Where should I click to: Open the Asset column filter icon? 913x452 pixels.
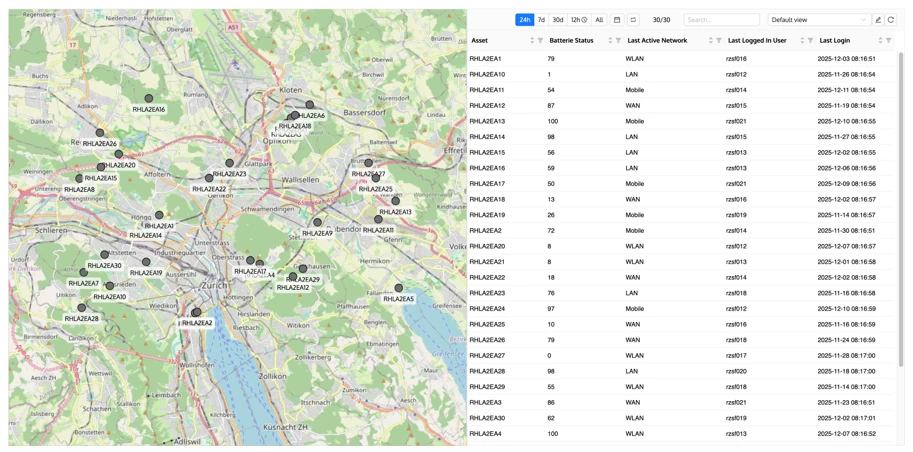point(541,41)
